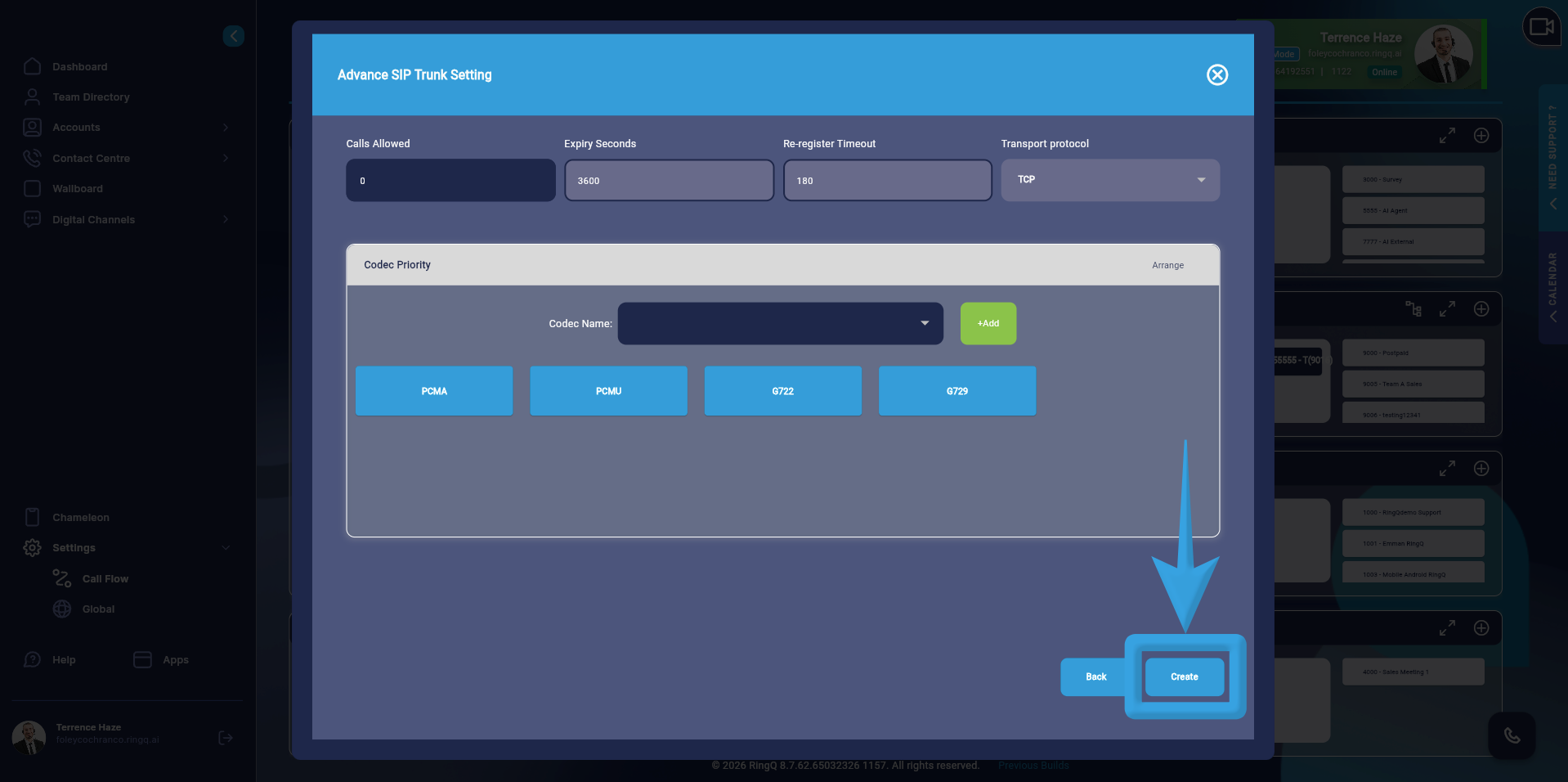Screen dimensions: 1568x782
Task: Click the Expiry Seconds field
Action: point(669,181)
